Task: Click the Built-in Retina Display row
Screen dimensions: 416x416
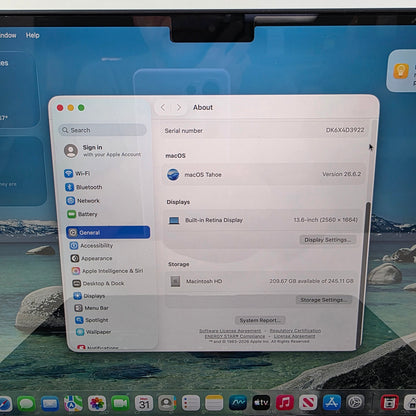Action: click(x=263, y=220)
